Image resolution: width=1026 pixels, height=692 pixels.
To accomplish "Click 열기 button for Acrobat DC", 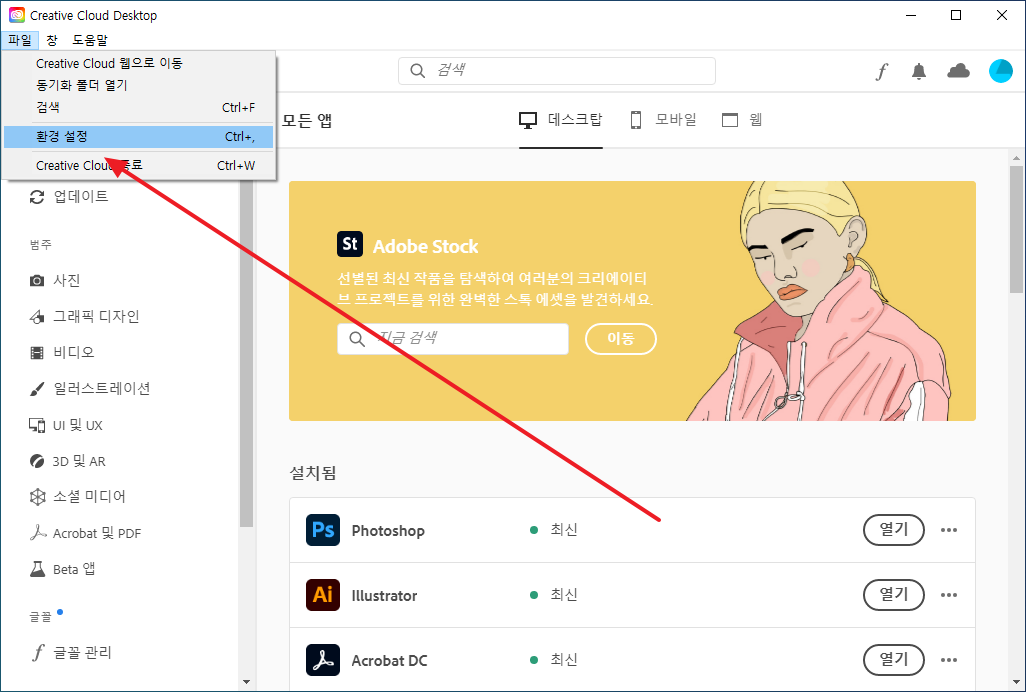I will pos(894,660).
